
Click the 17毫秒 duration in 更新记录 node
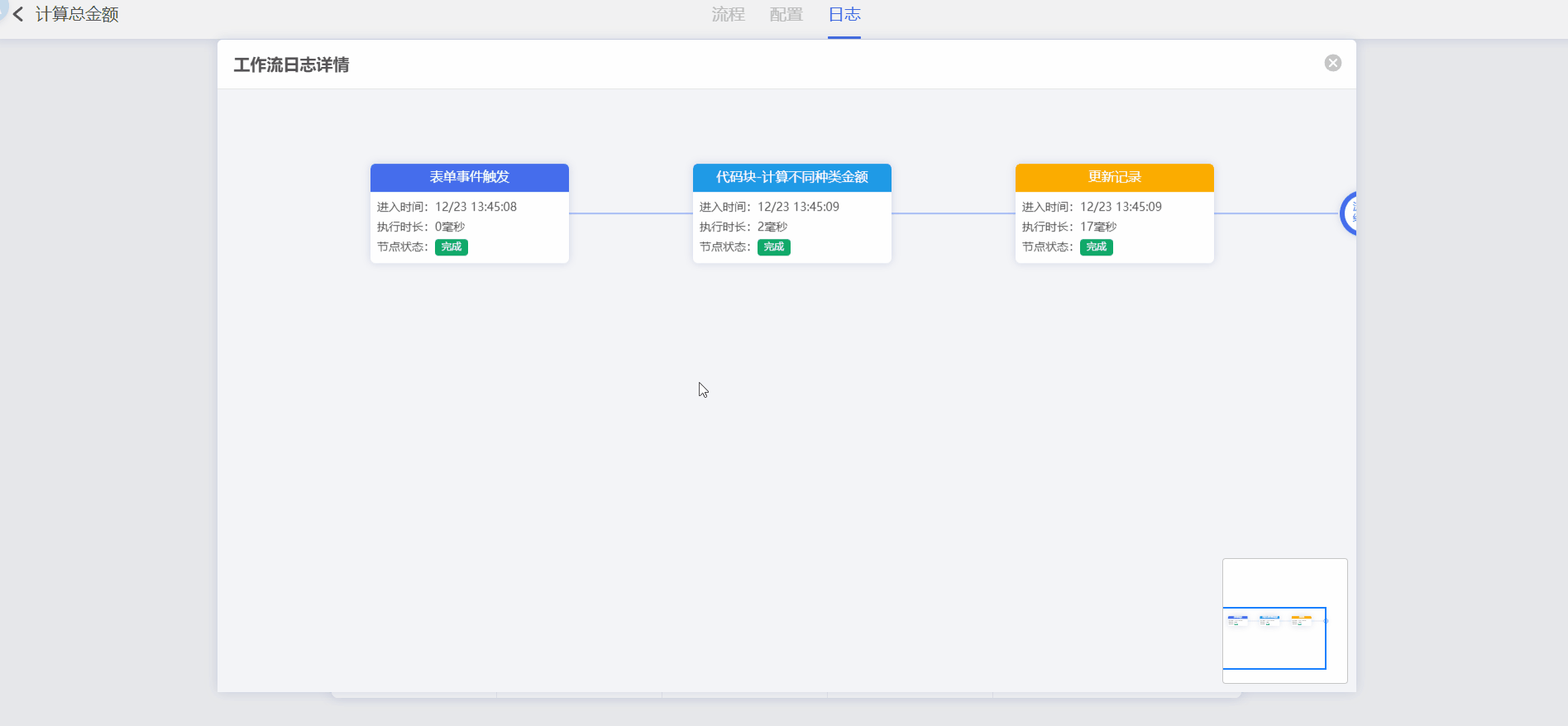pos(1098,227)
